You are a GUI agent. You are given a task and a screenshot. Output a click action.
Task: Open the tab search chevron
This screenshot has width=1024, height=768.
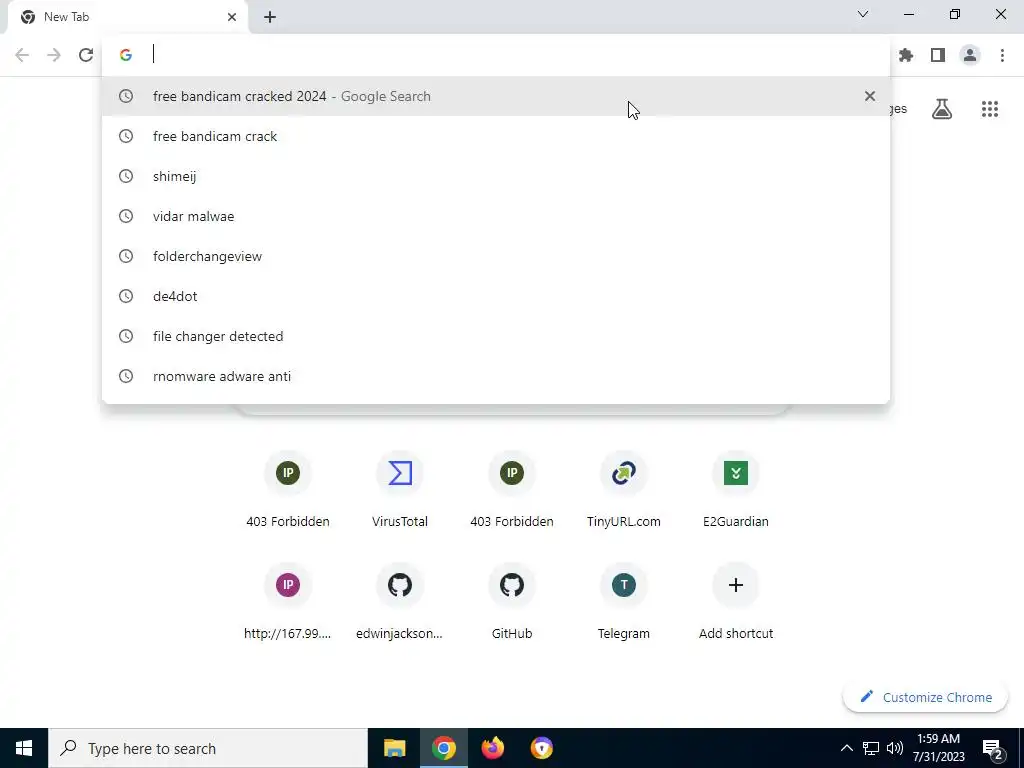click(863, 14)
